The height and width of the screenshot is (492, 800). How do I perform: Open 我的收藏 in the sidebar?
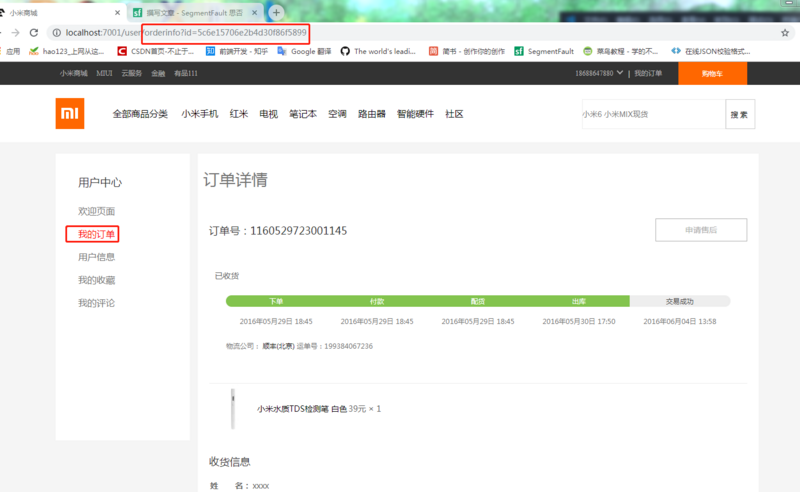click(96, 280)
